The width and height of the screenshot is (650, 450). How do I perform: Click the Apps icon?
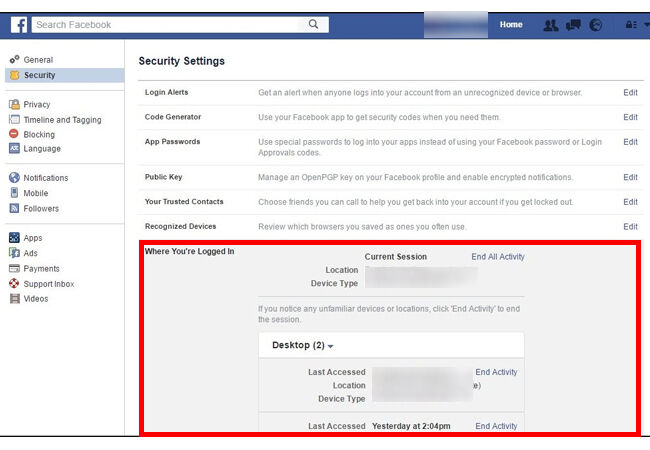(15, 237)
